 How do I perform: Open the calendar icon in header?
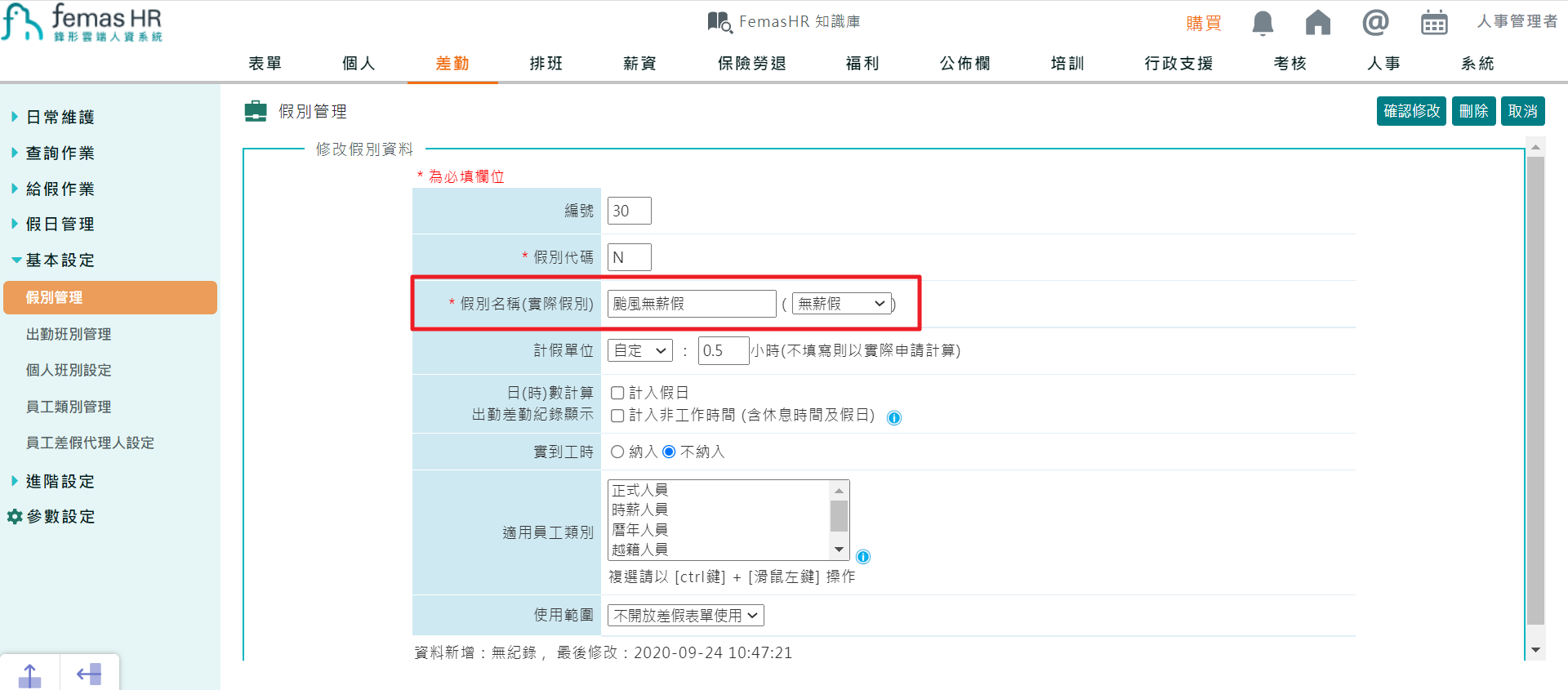tap(1434, 23)
